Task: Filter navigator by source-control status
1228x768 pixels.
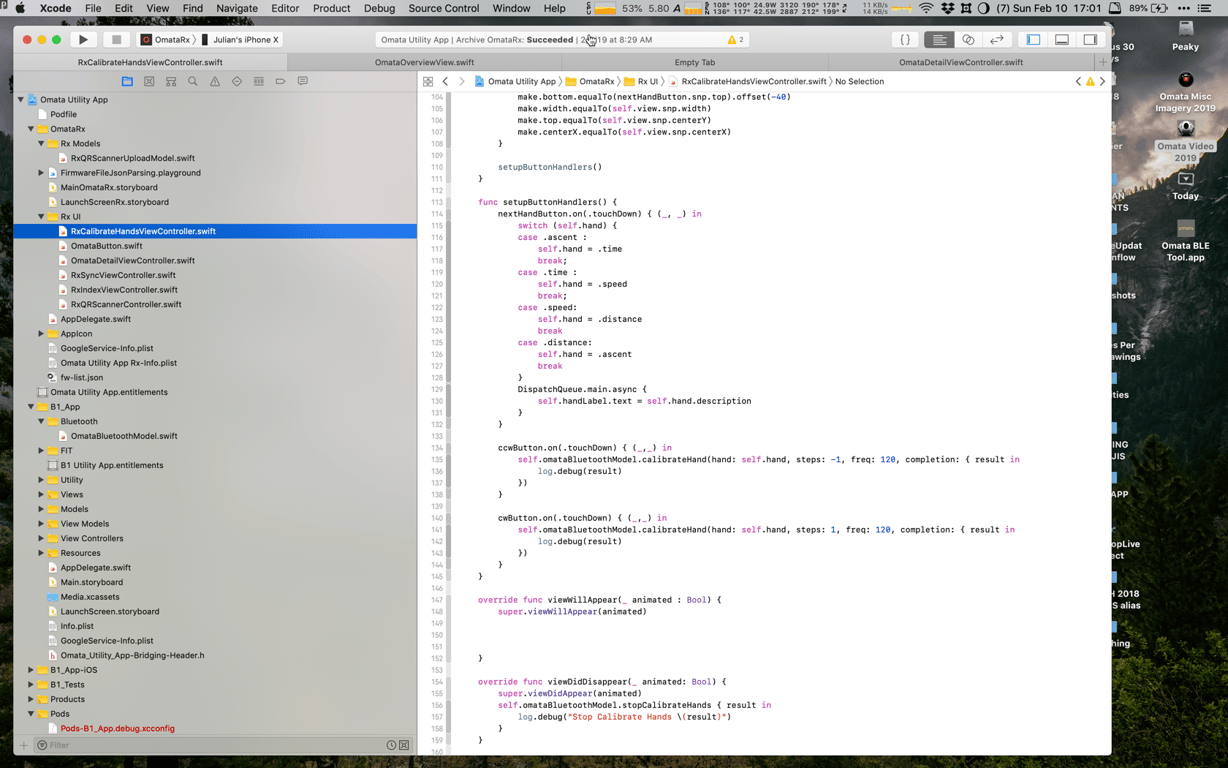Action: [x=404, y=745]
